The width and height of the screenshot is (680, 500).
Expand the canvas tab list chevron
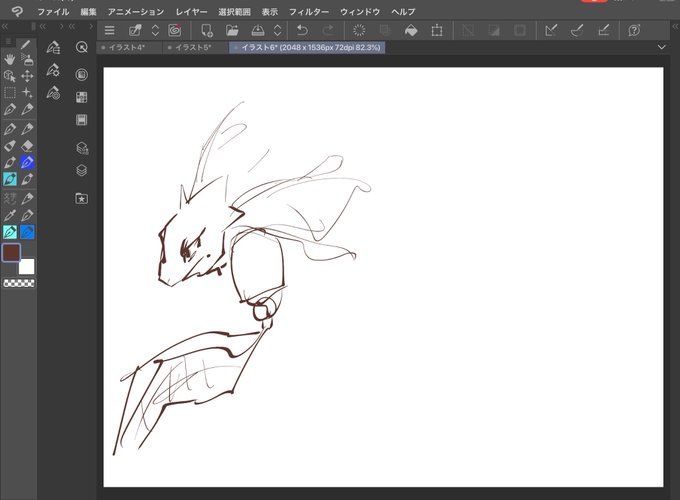click(x=661, y=47)
